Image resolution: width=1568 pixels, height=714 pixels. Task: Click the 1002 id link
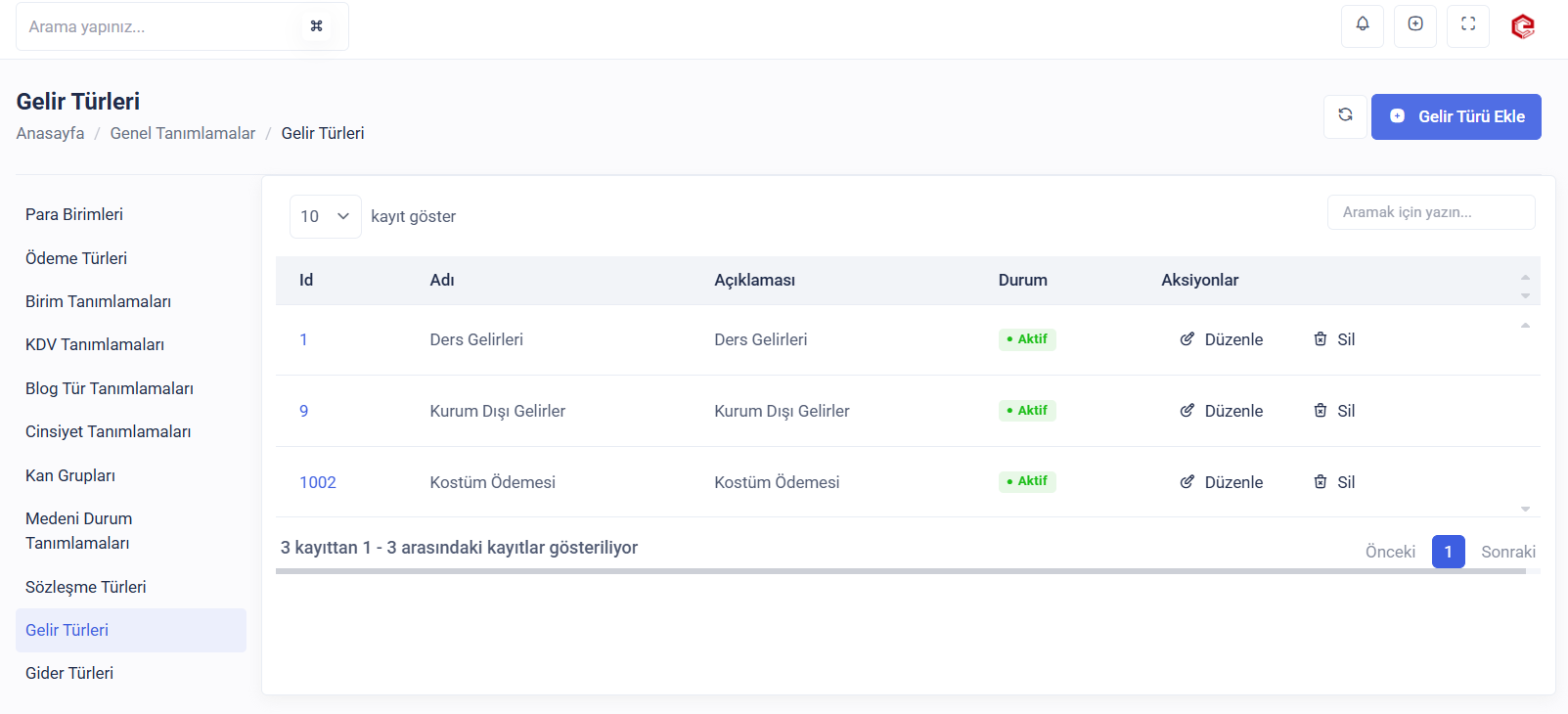pyautogui.click(x=318, y=482)
